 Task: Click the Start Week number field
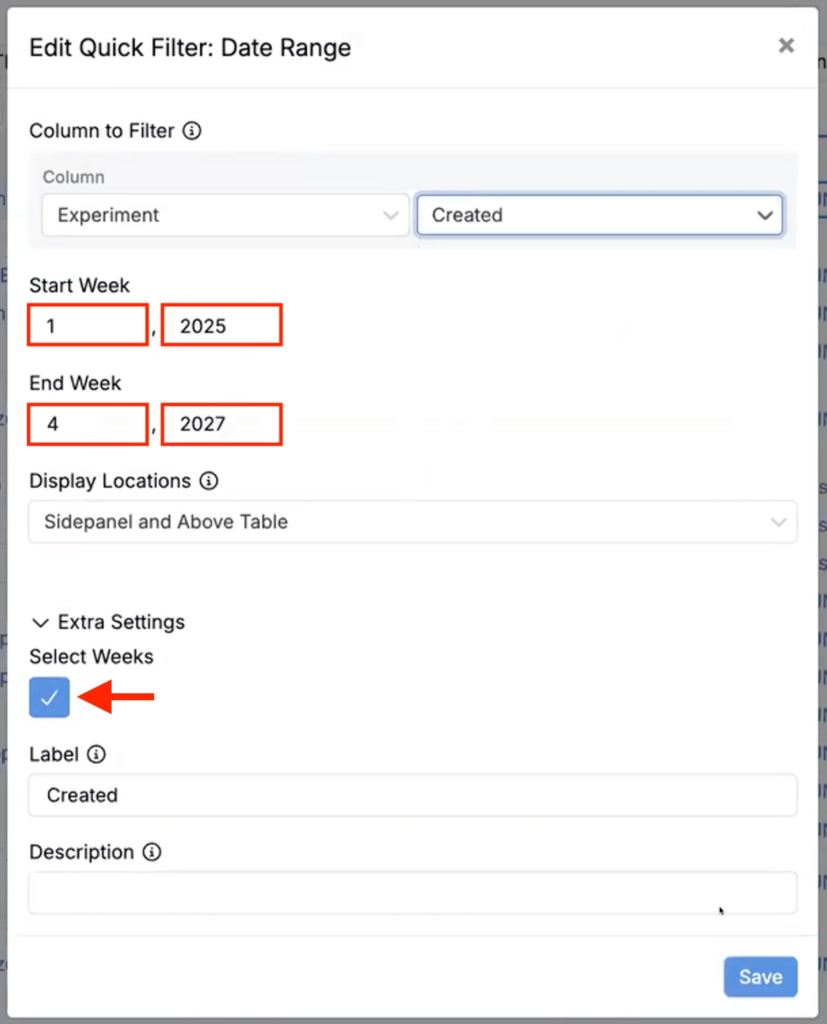88,326
